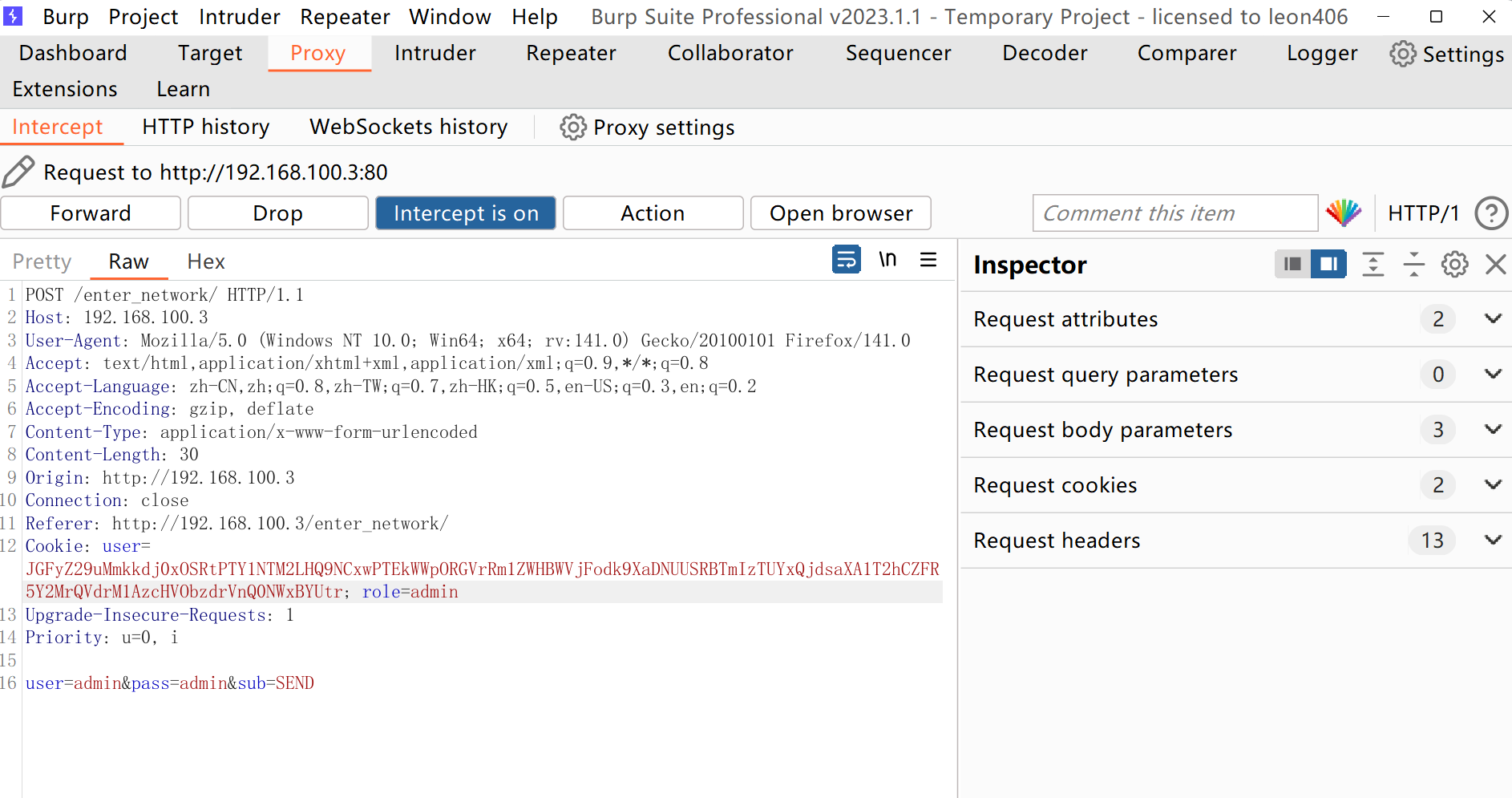Click the User-Agent header line
1512x798 pixels.
click(468, 341)
